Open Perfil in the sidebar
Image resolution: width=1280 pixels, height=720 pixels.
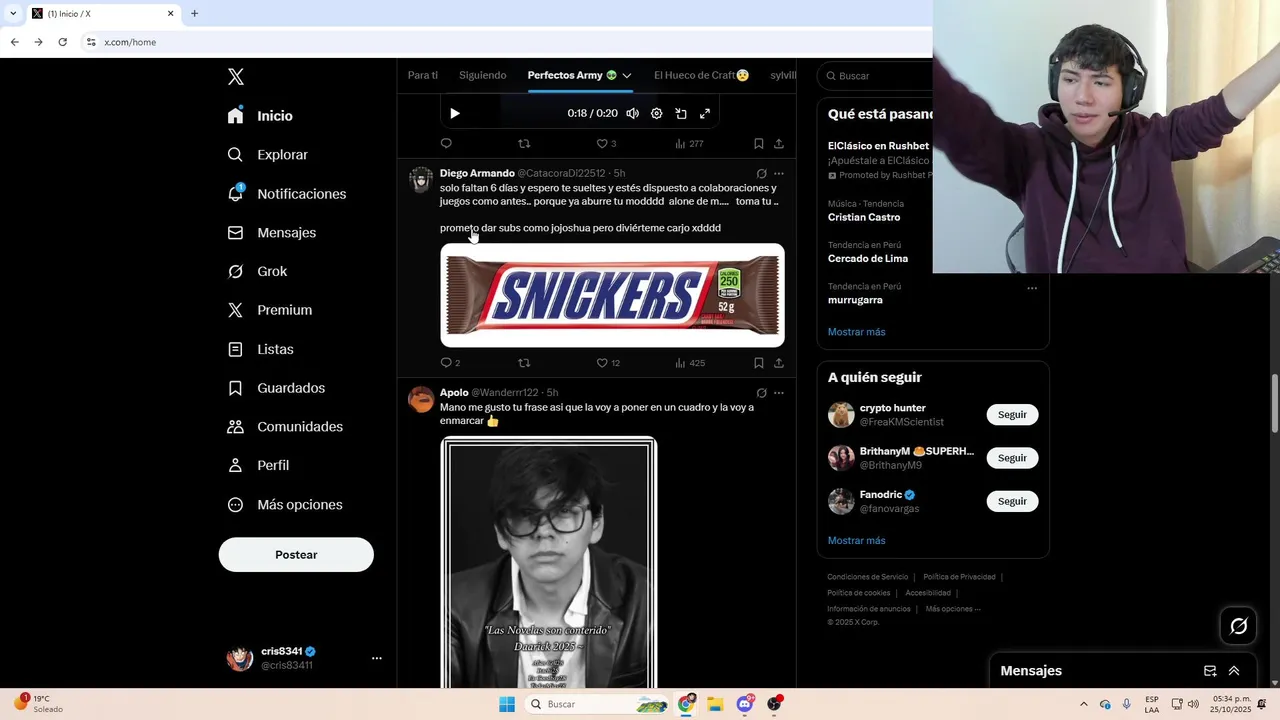258,466
